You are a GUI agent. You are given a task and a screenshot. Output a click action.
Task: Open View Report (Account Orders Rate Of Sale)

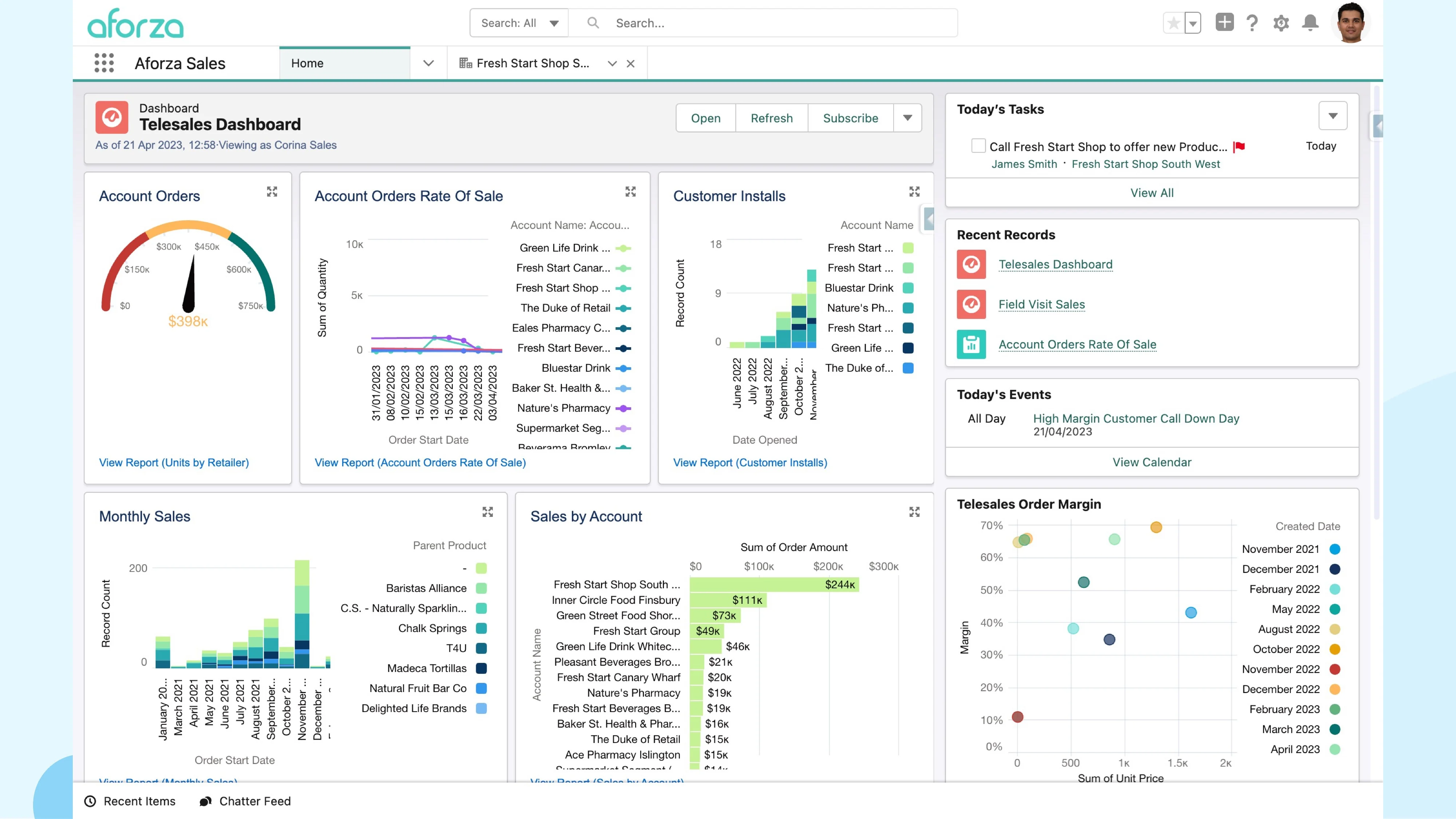click(420, 462)
